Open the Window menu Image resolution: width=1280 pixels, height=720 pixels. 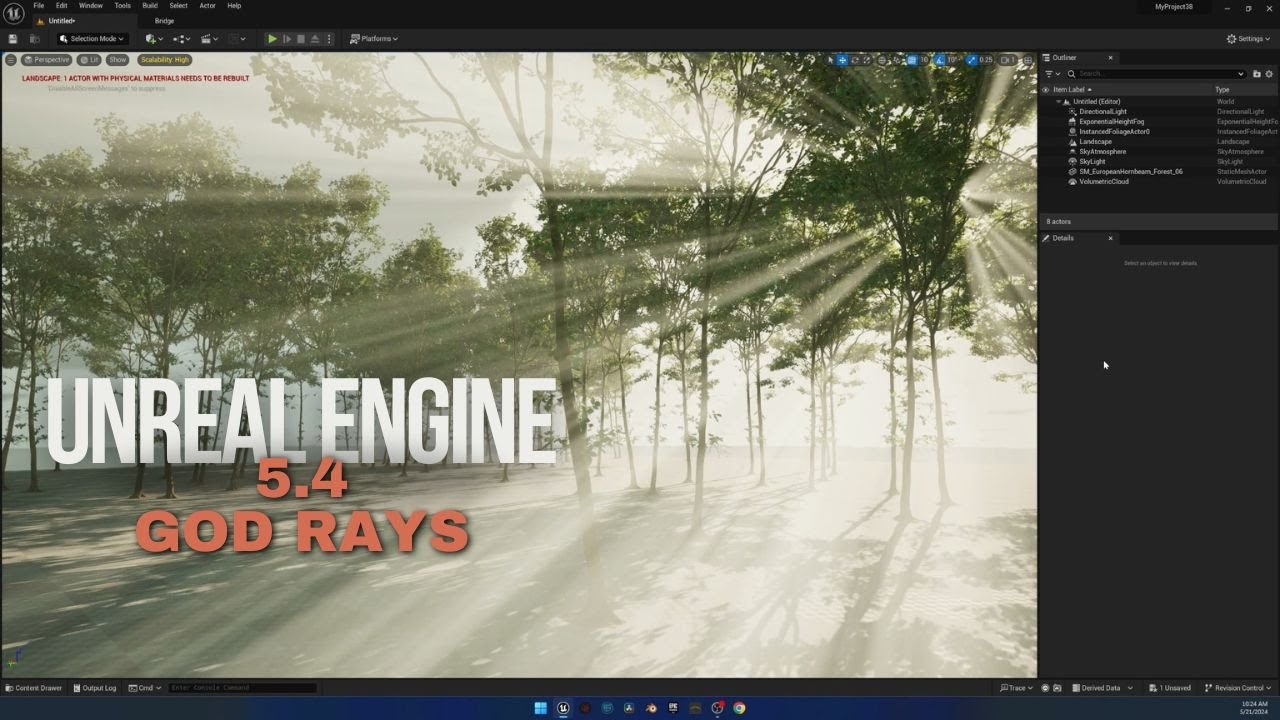click(91, 6)
